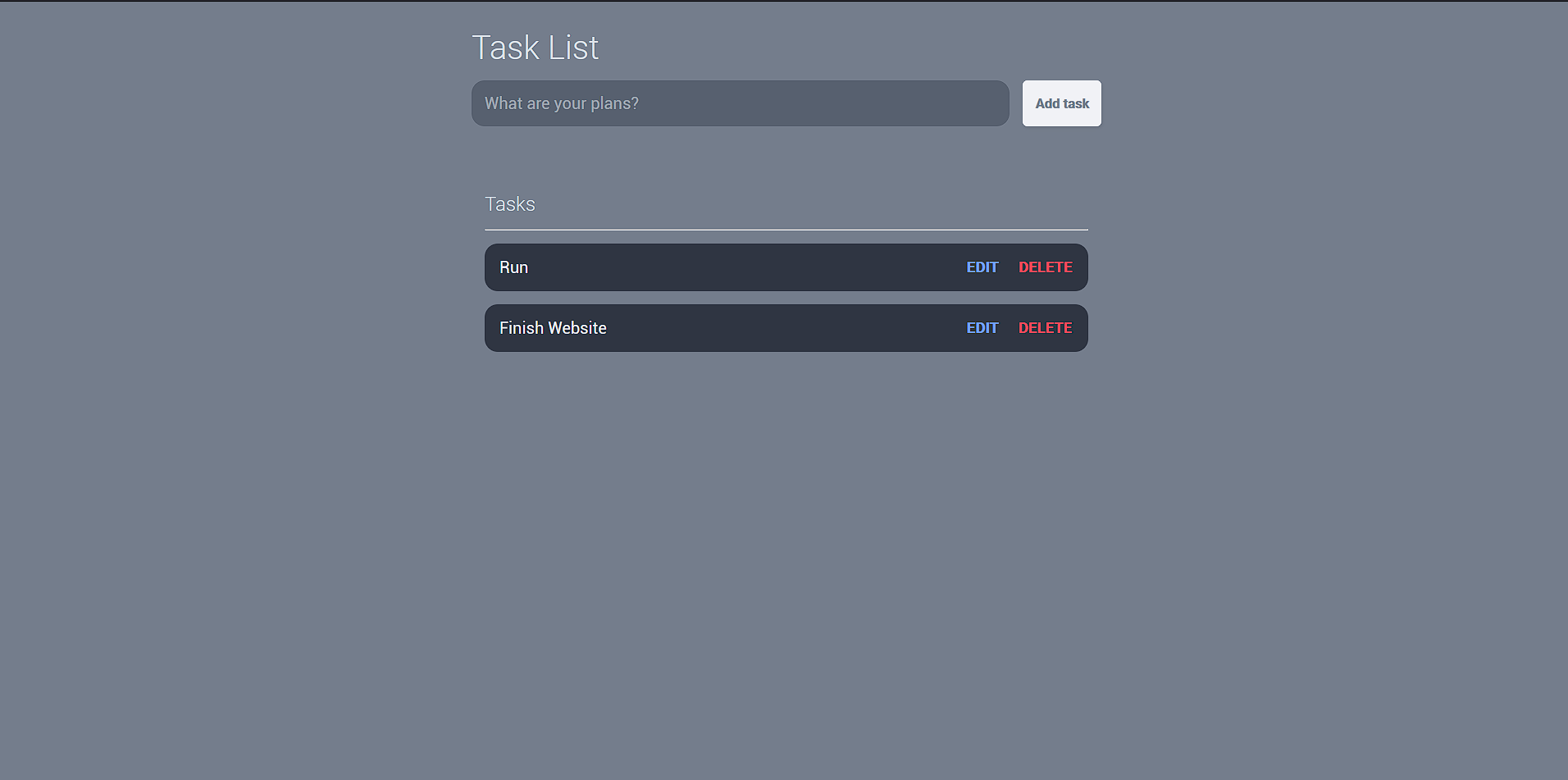Click the 'What are your plans?' input field
The width and height of the screenshot is (1568, 780).
tap(740, 103)
